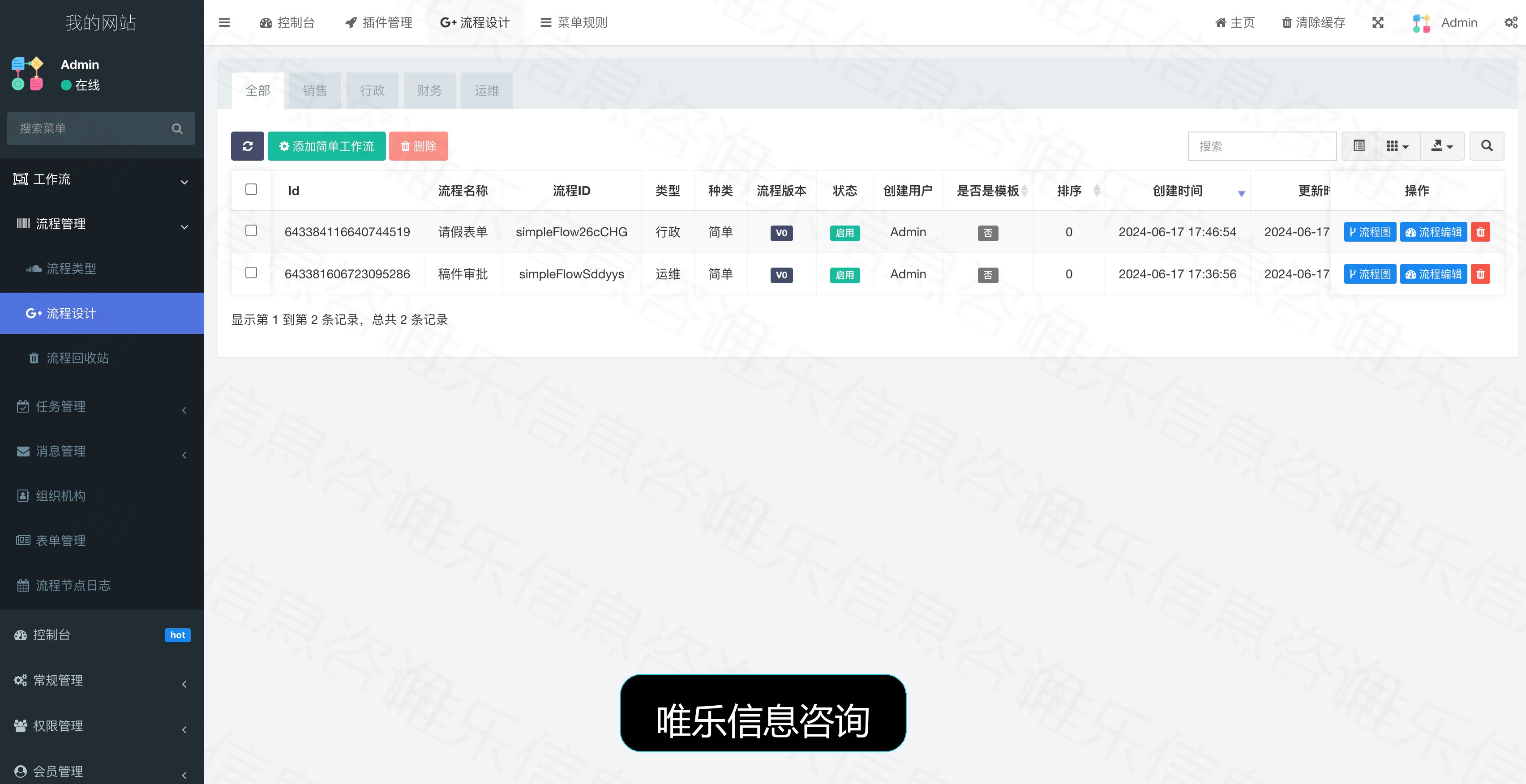Delete the 稿件审批 row with red trash icon
The height and width of the screenshot is (784, 1526).
(x=1480, y=274)
